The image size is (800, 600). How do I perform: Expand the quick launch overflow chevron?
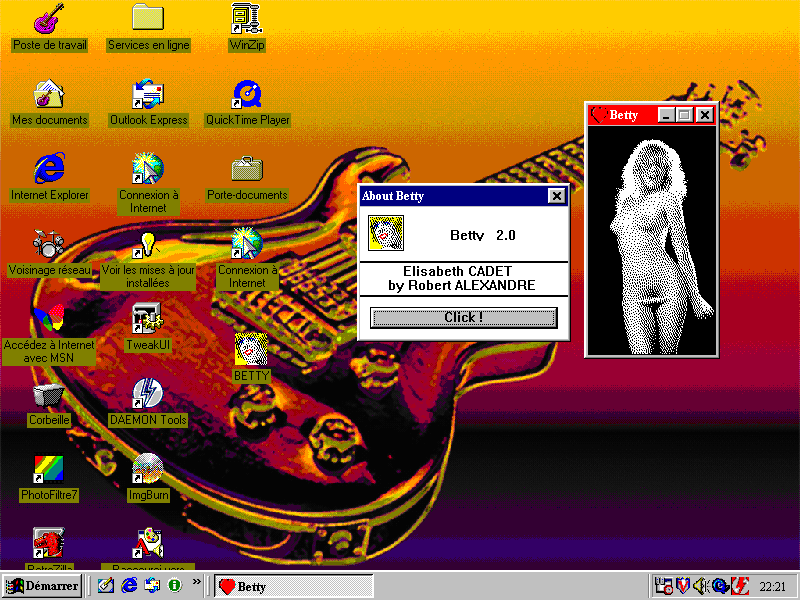tap(196, 582)
